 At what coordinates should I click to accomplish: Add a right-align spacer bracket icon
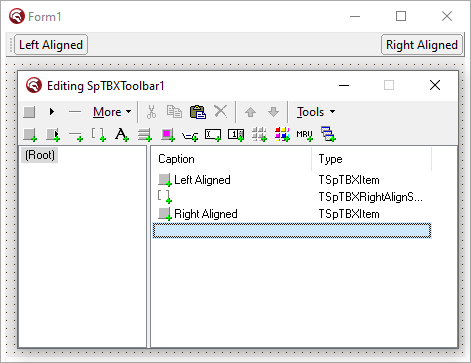pos(99,135)
